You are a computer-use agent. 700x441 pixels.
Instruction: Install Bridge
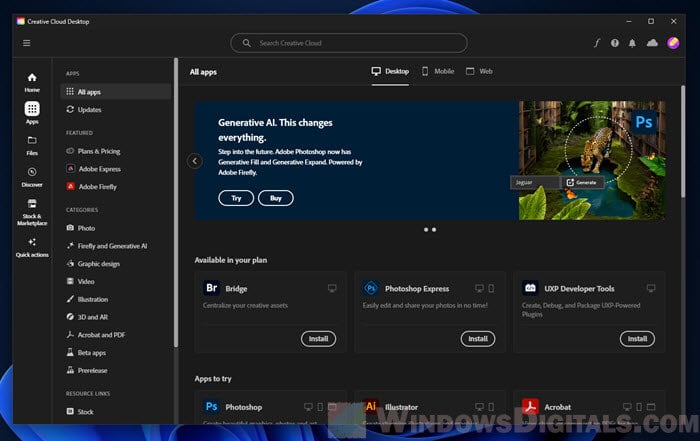click(318, 339)
